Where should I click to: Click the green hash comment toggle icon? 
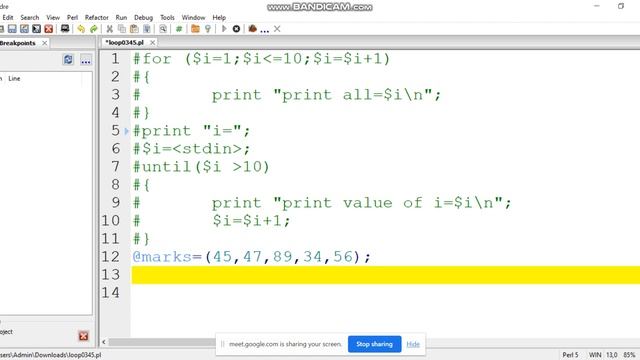click(179, 29)
